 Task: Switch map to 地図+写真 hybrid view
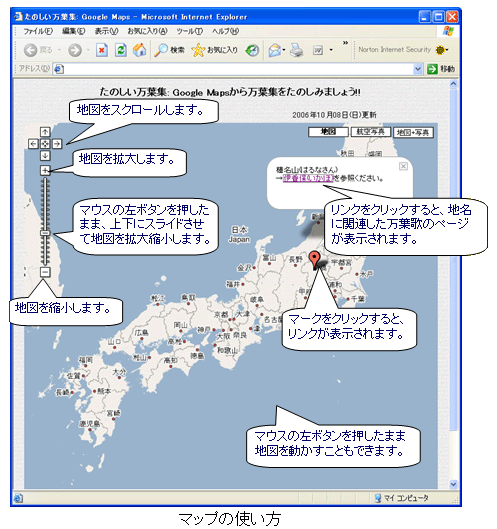(413, 132)
